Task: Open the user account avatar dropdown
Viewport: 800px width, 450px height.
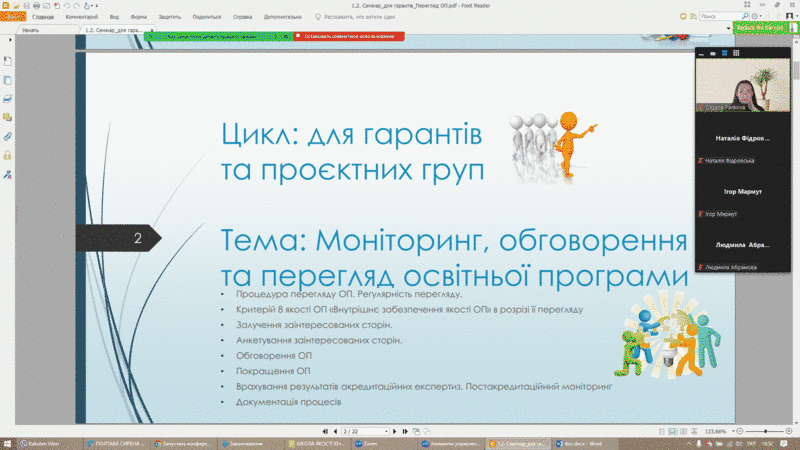Action: click(790, 16)
